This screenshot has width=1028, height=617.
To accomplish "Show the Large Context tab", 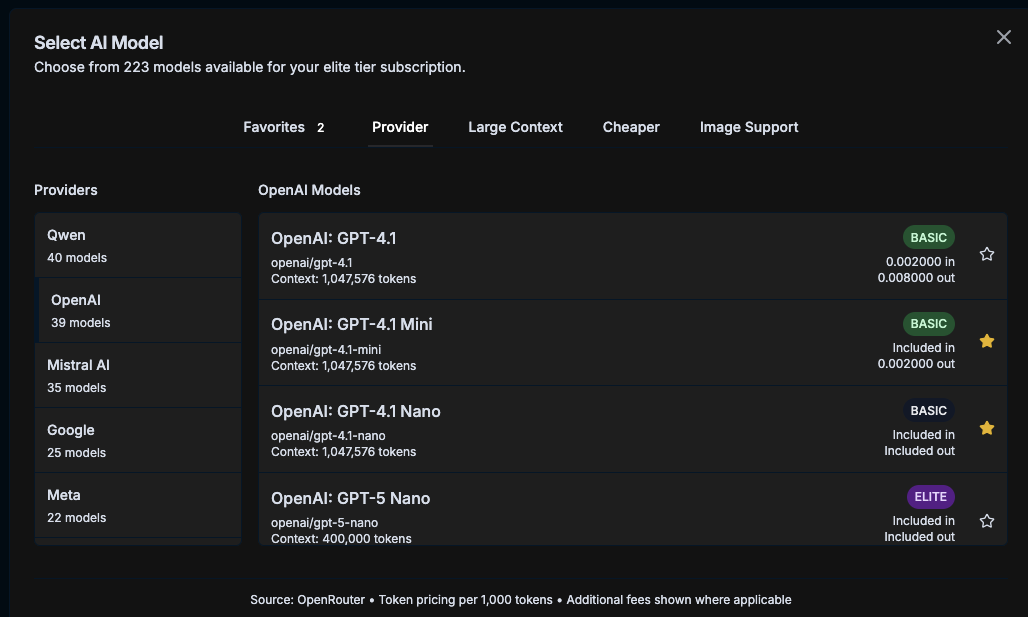I will 515,127.
